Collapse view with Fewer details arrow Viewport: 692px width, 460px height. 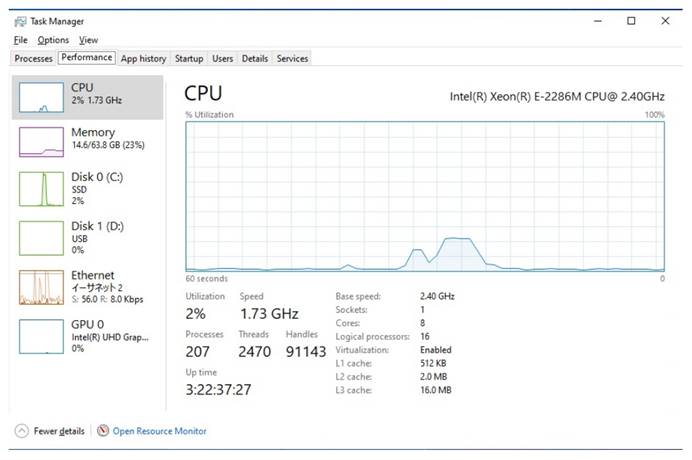tap(22, 431)
